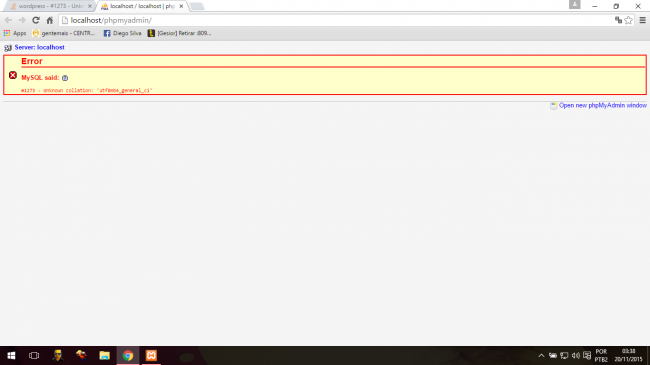Click Open new phpMyAdmin window link

pos(602,105)
